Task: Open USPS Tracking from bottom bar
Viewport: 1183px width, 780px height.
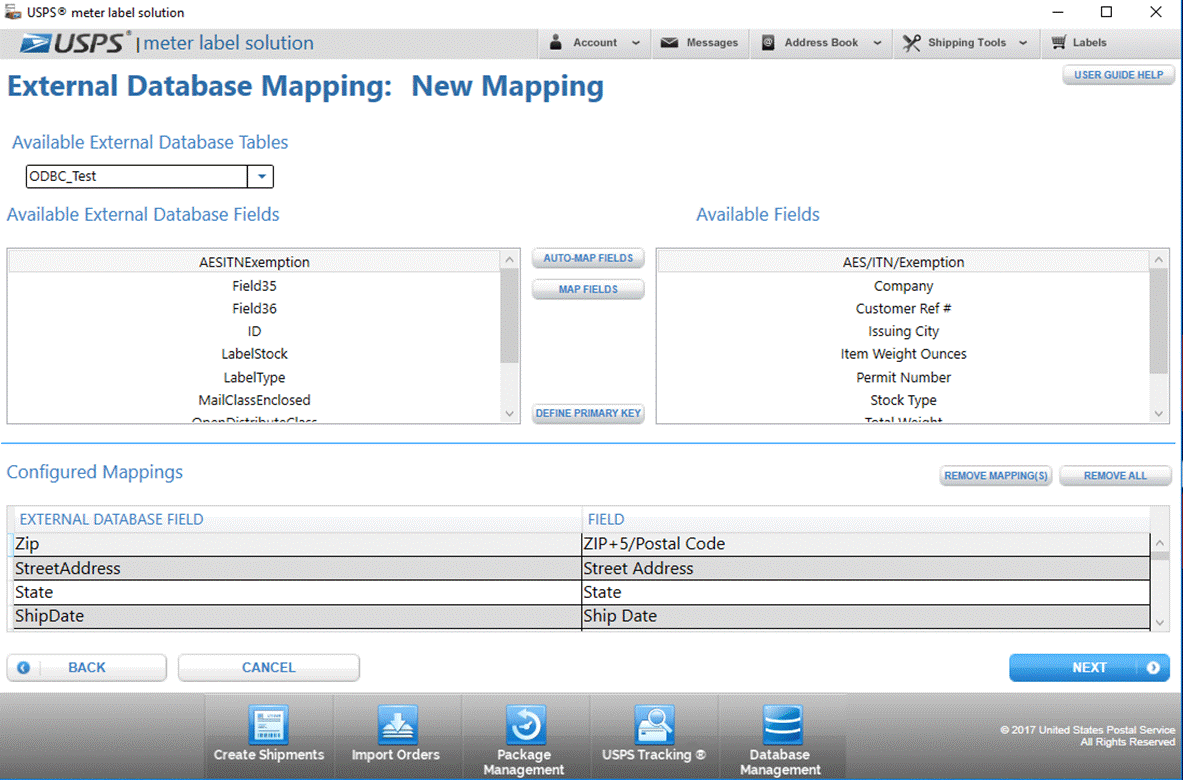Action: 653,735
